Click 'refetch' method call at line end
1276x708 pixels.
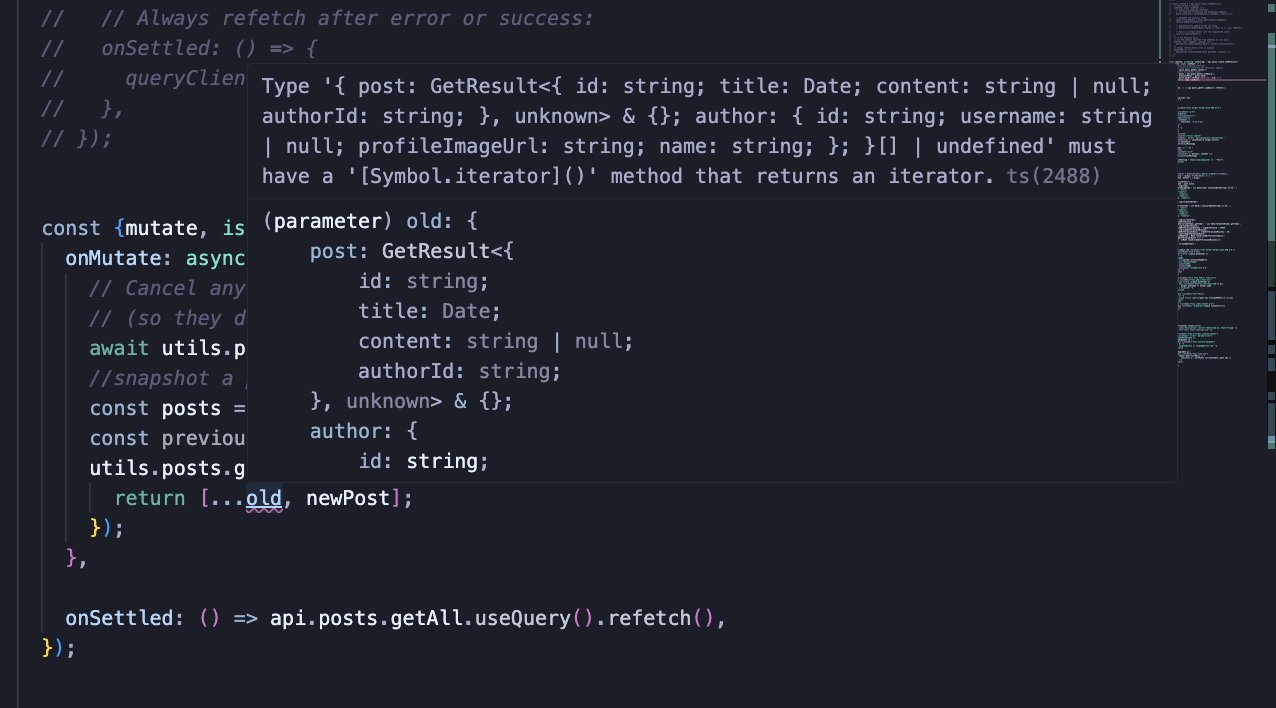[x=649, y=618]
